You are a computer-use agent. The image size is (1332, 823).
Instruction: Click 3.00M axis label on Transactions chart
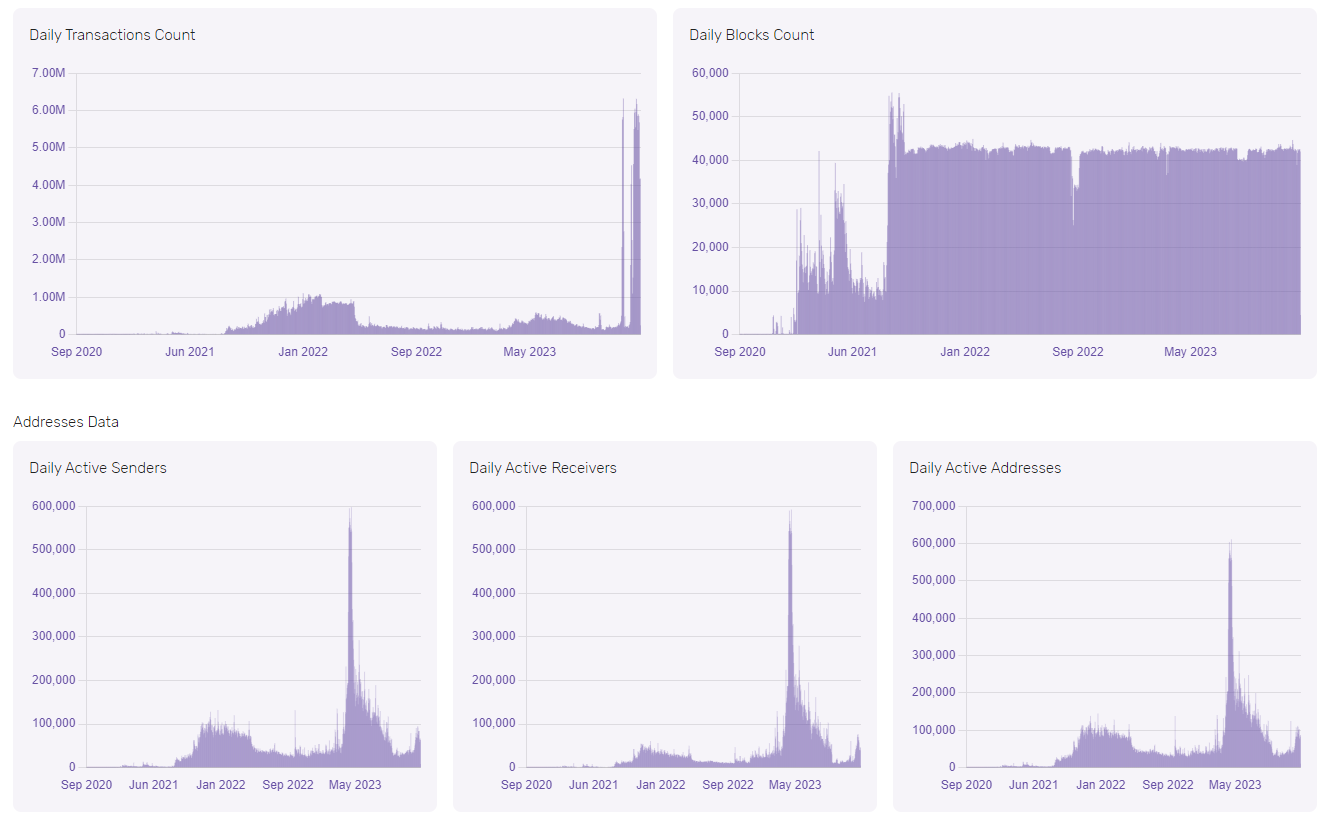coord(48,222)
